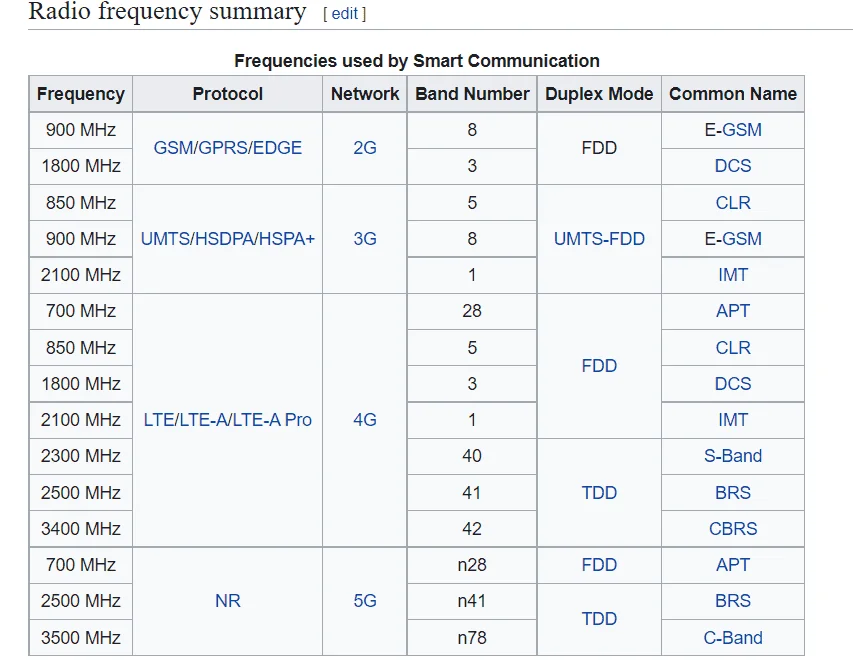The image size is (853, 665).
Task: Open the 4G network link
Action: tap(364, 420)
